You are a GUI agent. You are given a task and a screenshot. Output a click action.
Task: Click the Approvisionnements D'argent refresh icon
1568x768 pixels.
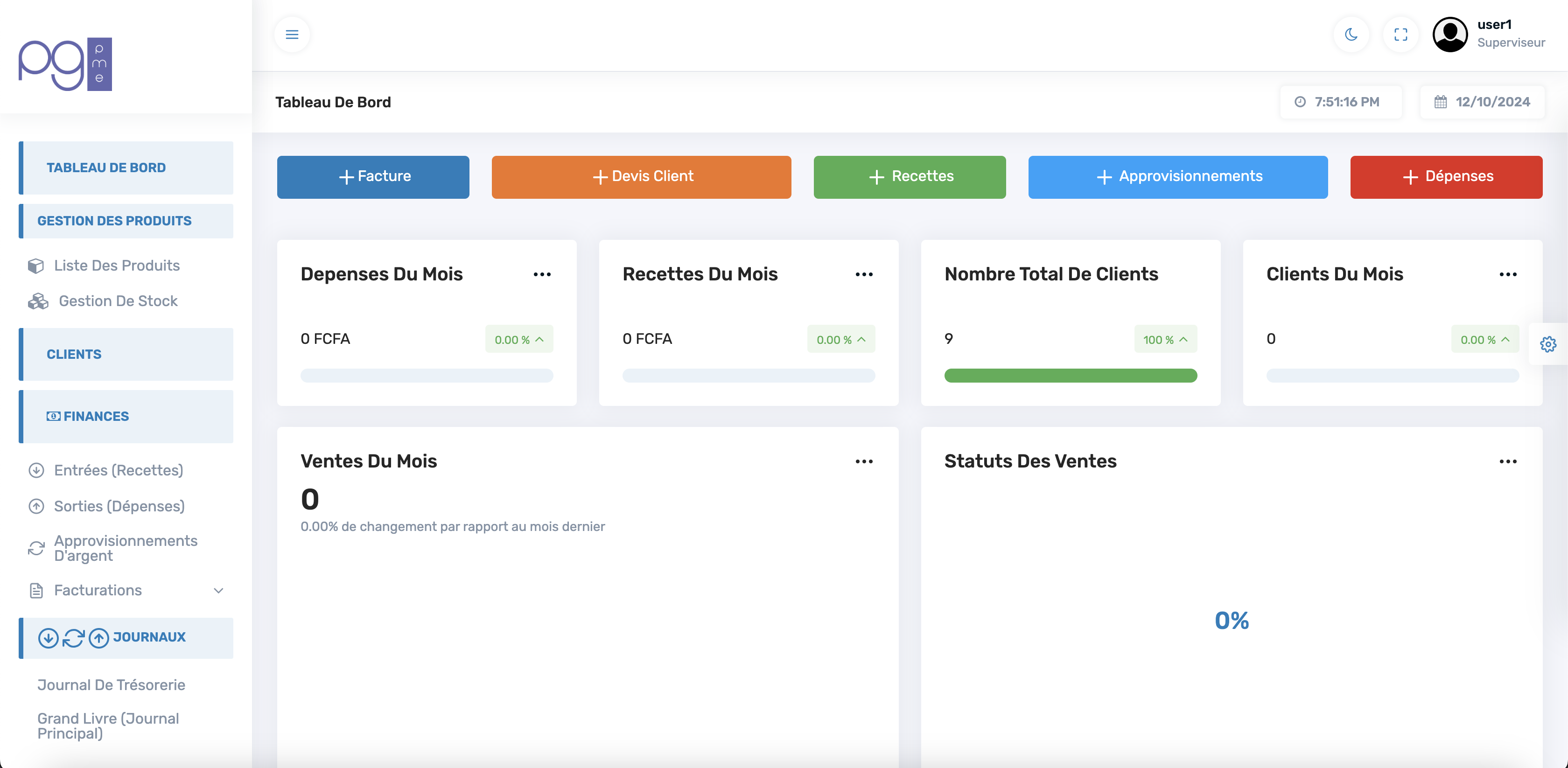pos(36,548)
